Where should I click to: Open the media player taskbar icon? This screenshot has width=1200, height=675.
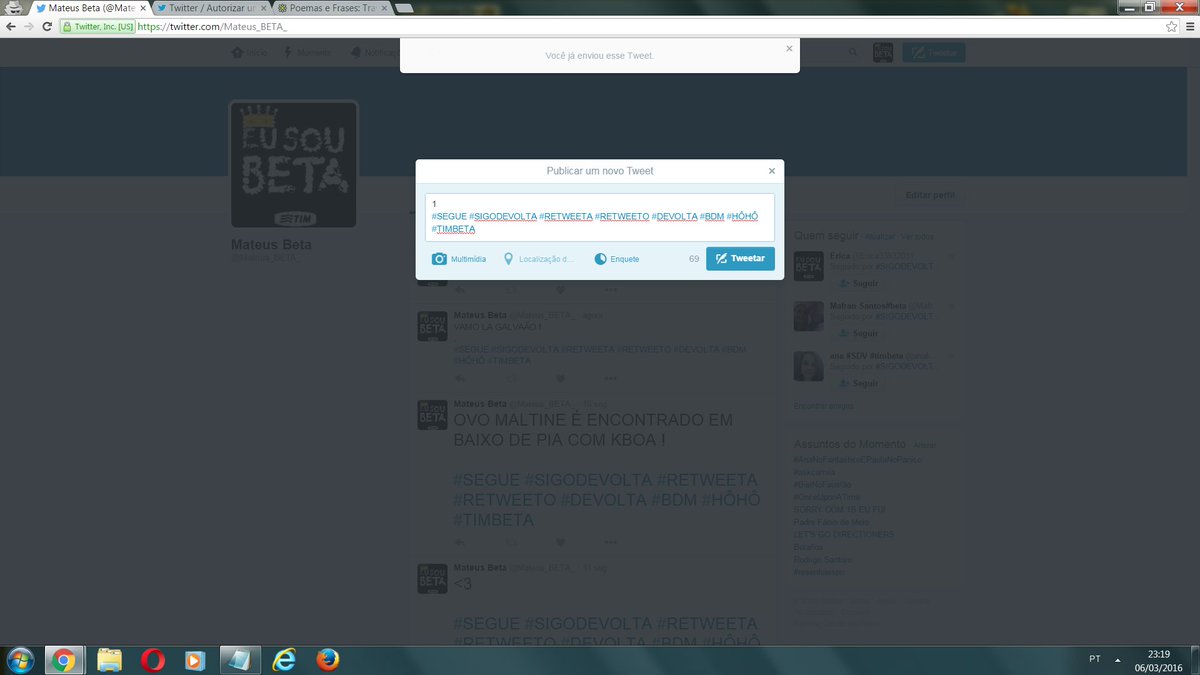(x=196, y=660)
